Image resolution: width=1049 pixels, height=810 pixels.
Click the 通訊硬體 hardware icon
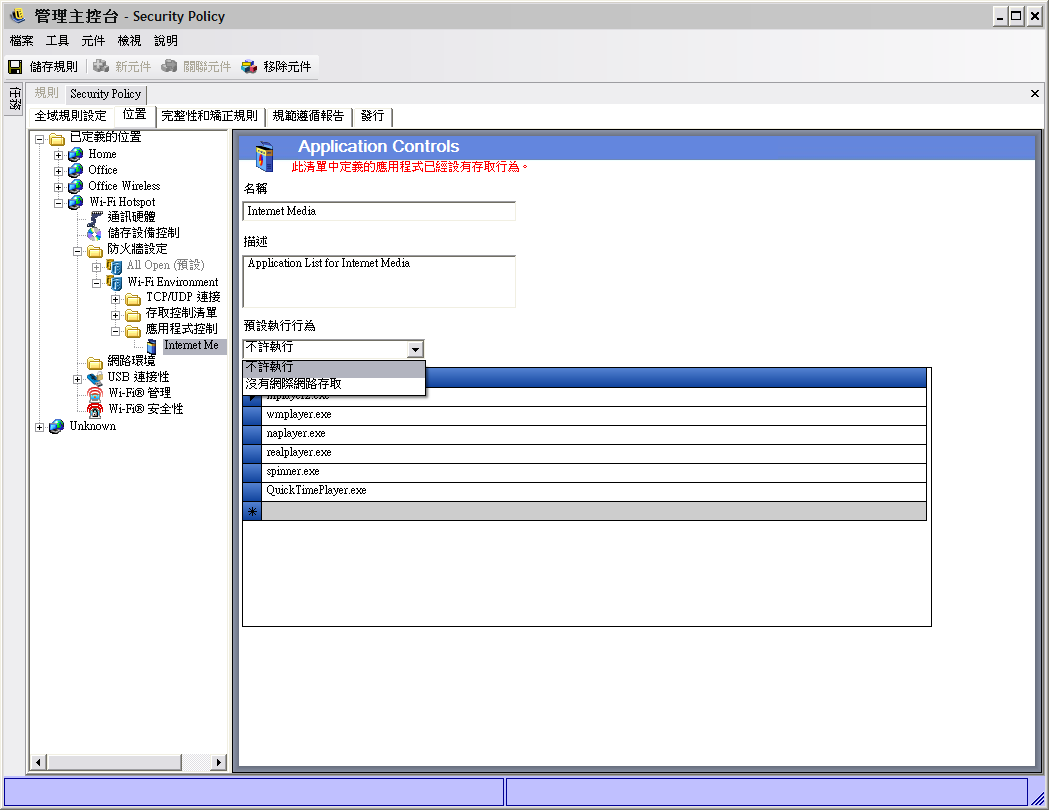96,217
